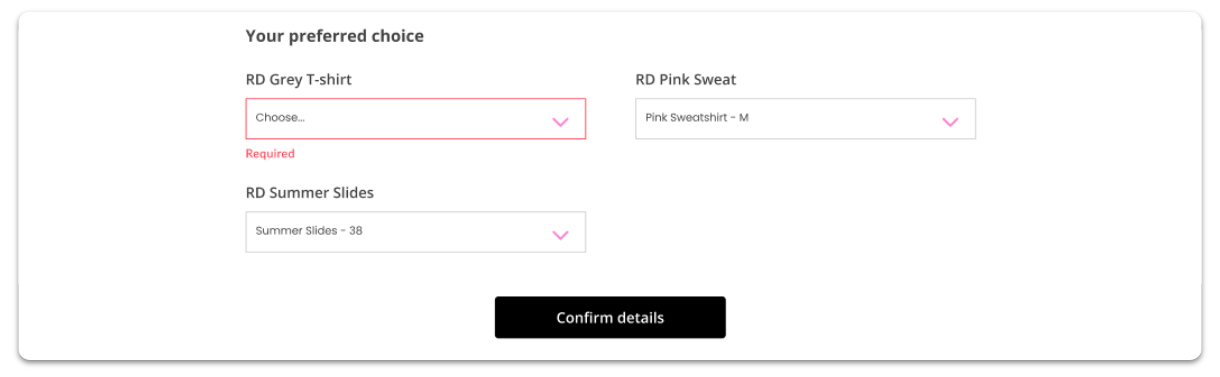1220x377 pixels.
Task: Open the RD Pink Sweat selection box
Action: click(x=805, y=118)
